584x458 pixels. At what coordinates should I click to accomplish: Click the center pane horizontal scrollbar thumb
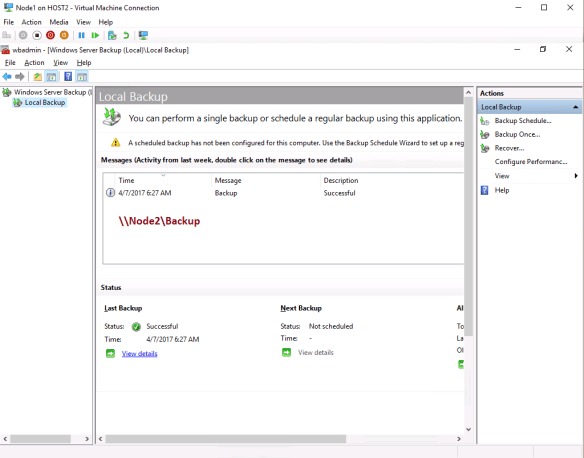pos(226,439)
